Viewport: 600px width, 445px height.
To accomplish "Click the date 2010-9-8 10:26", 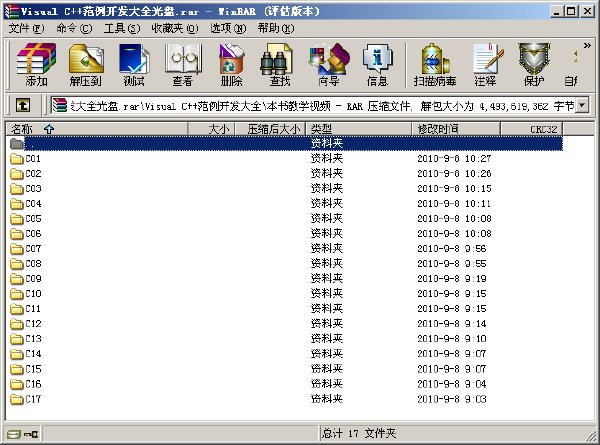I will click(x=454, y=174).
